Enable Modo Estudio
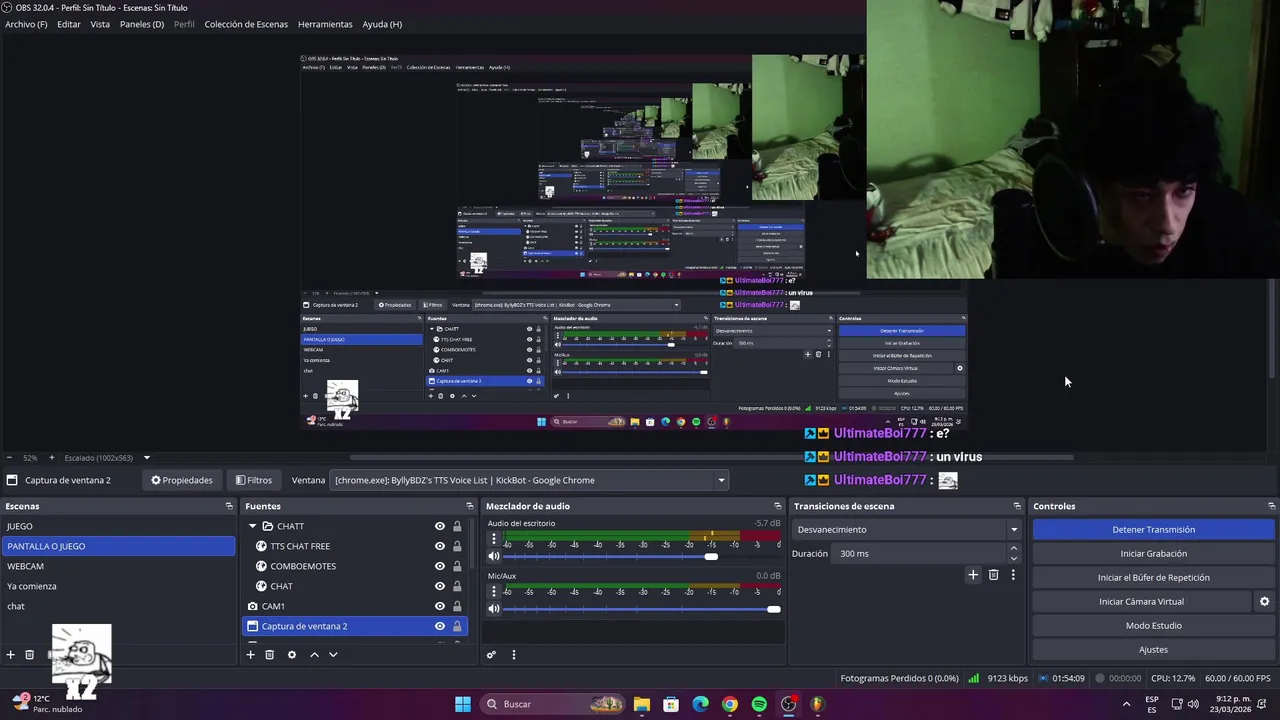Screen dimensions: 1280x720 click(x=1153, y=626)
